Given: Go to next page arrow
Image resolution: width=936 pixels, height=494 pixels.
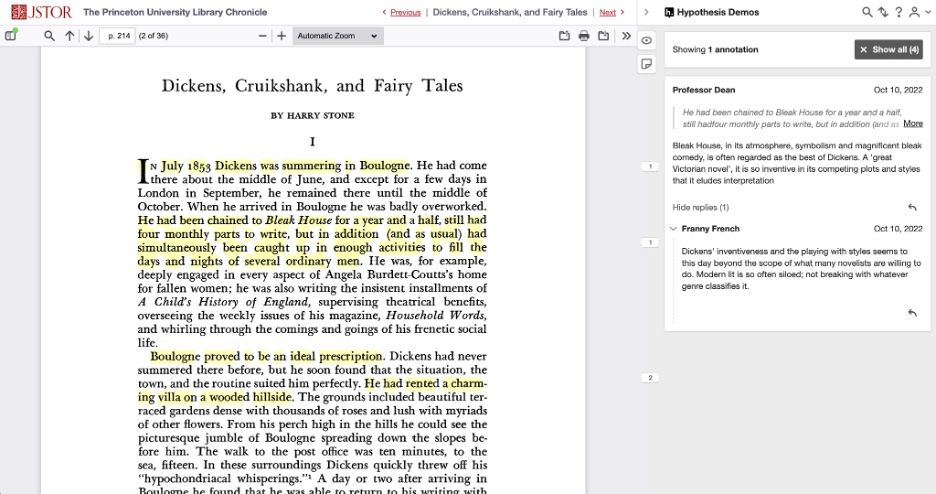Looking at the screenshot, I should (88, 36).
